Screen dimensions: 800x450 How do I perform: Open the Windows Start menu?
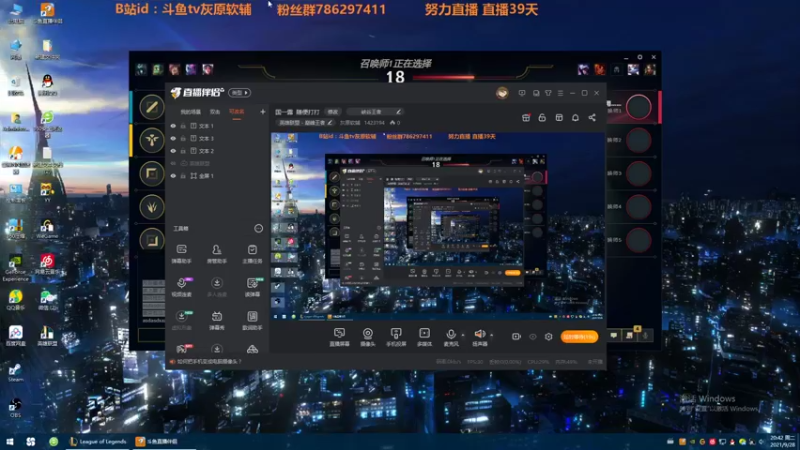coord(10,442)
